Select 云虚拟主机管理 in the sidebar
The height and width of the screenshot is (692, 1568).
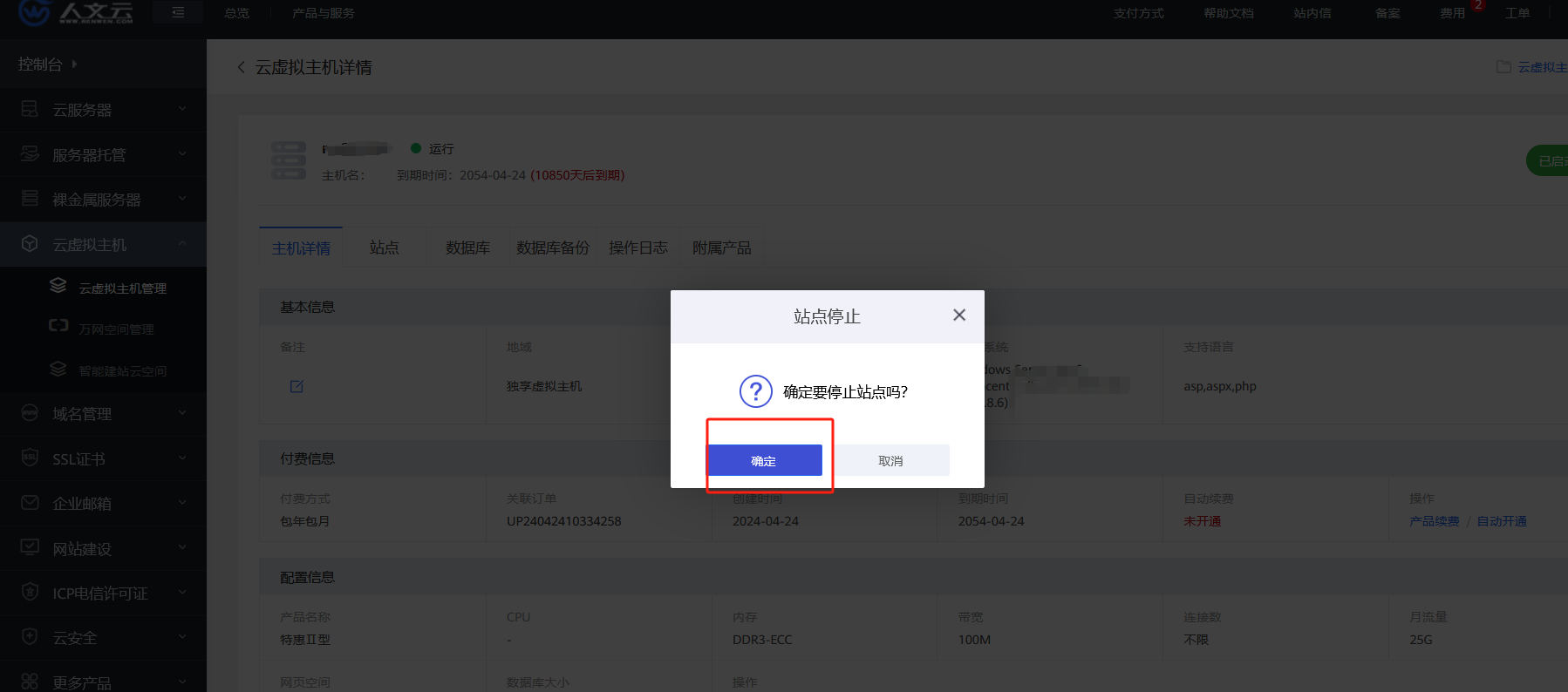tap(123, 288)
